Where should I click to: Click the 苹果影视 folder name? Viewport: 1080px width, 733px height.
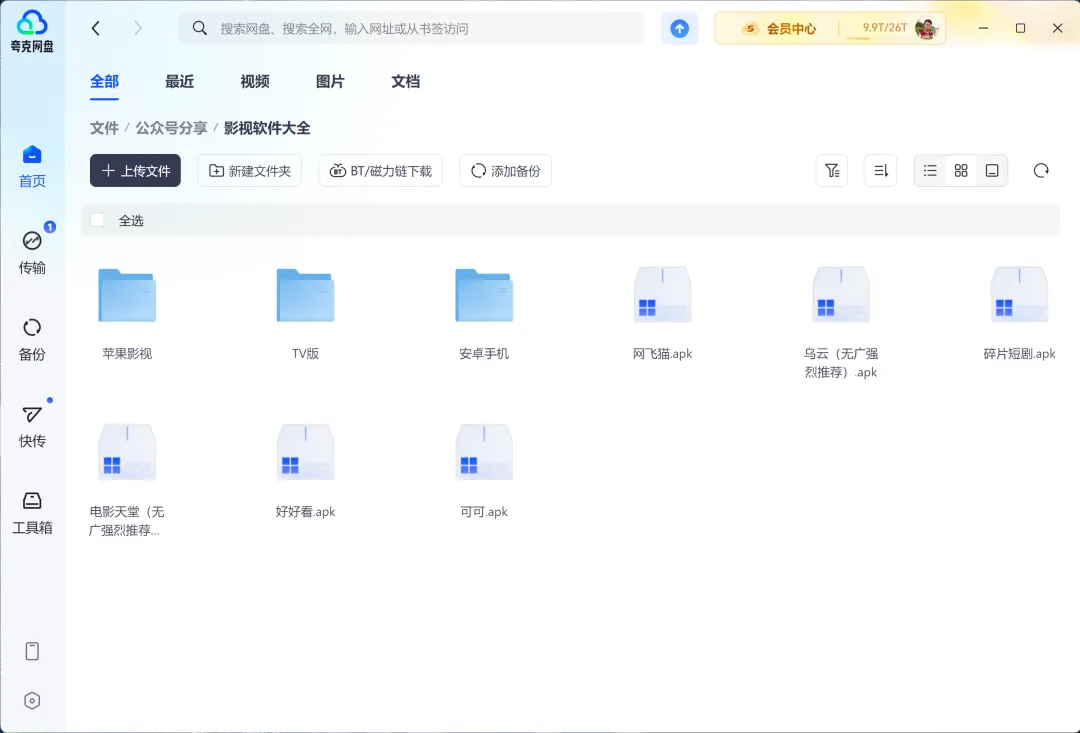(x=127, y=353)
